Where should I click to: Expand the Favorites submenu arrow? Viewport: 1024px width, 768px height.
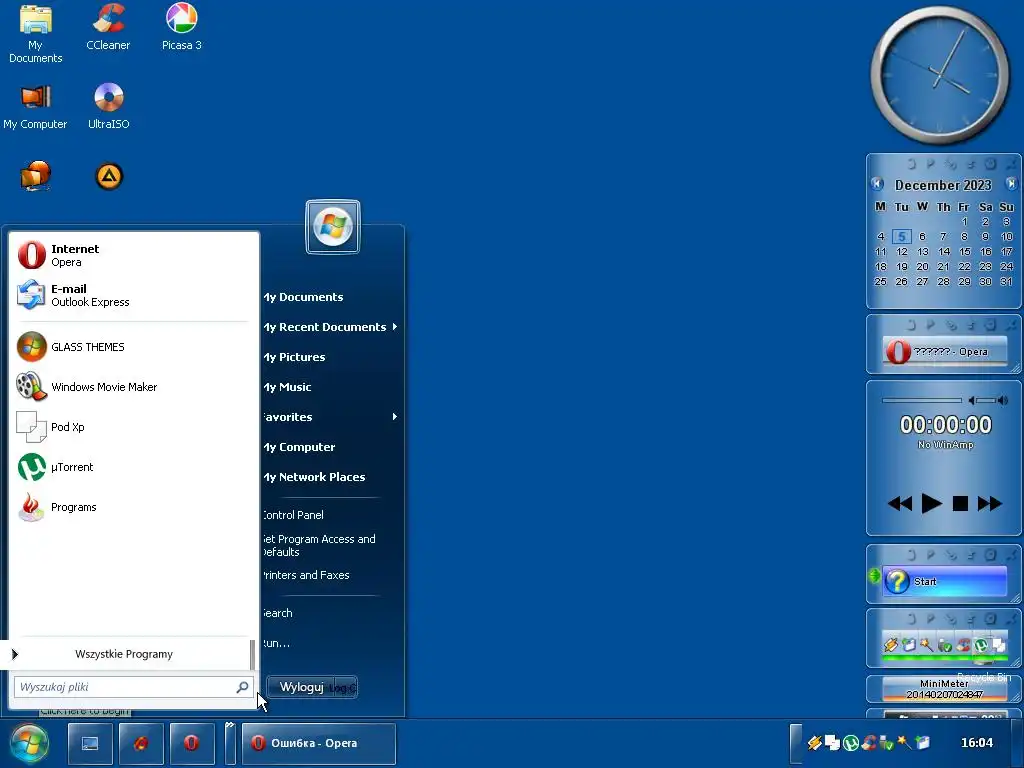394,417
